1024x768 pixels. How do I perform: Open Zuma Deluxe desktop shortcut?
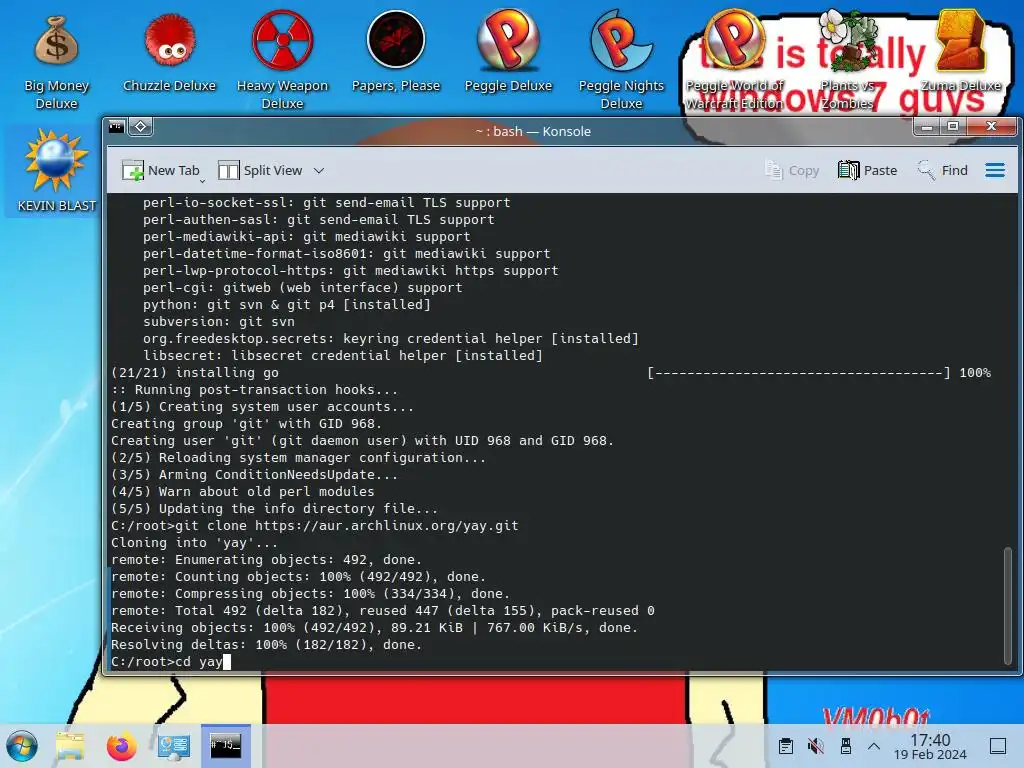pos(960,52)
